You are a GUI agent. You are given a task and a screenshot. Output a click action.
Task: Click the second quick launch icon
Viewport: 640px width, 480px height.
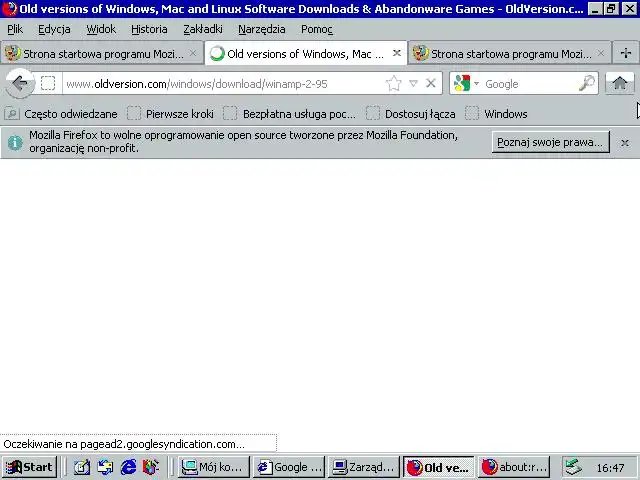(x=105, y=467)
